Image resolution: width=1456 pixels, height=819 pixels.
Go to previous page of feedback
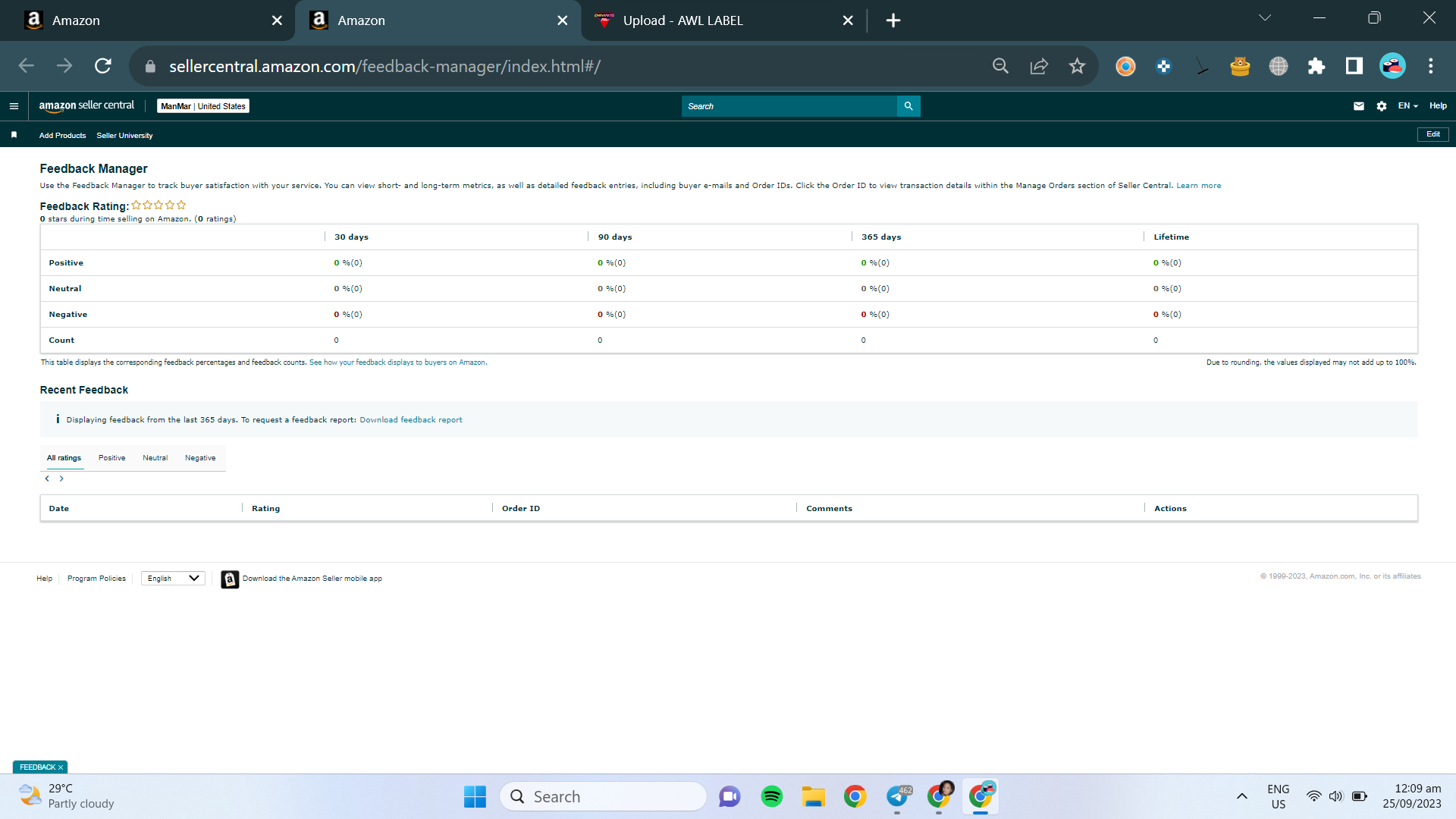click(47, 479)
